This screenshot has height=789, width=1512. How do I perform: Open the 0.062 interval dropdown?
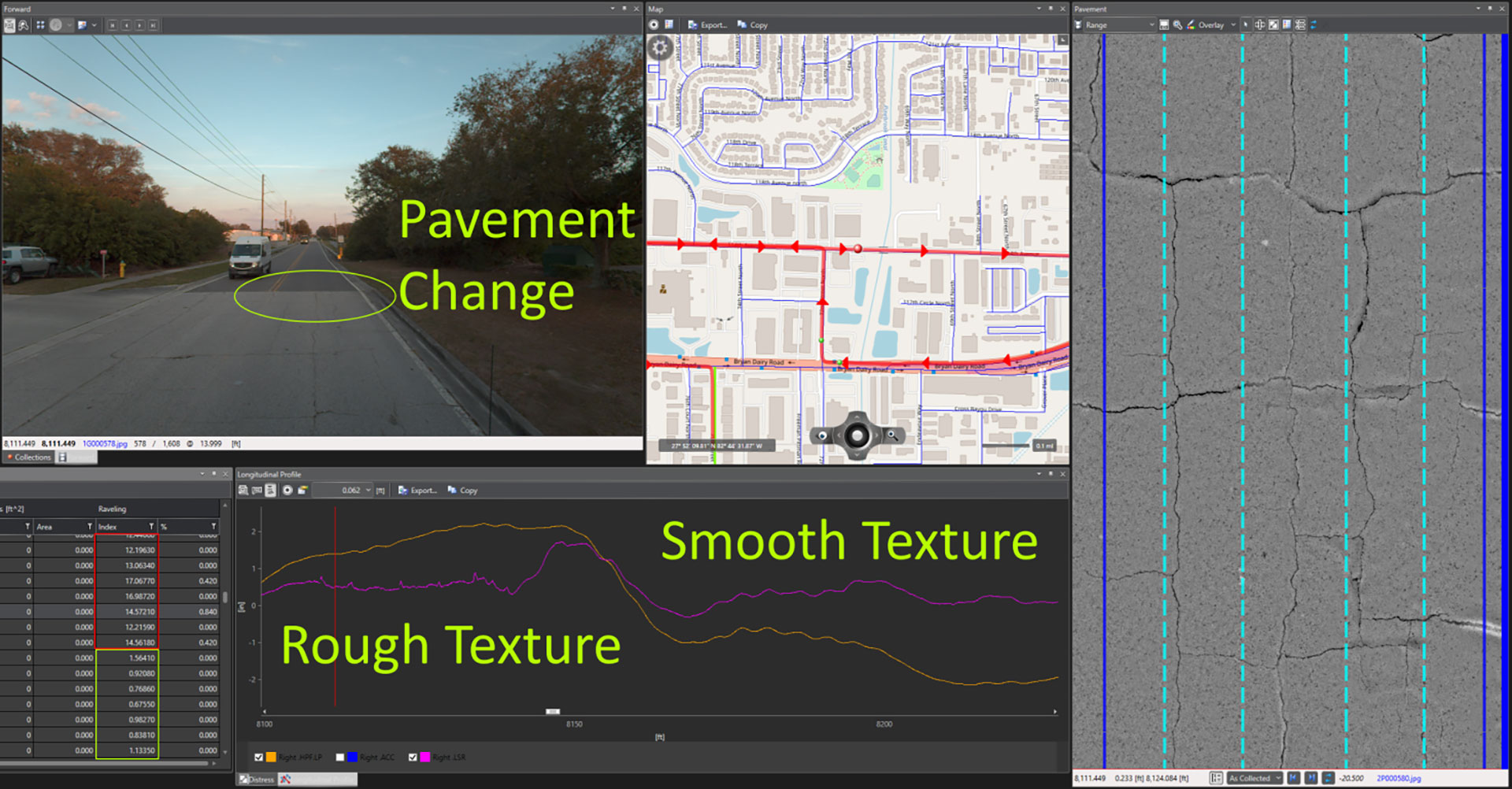(x=368, y=490)
